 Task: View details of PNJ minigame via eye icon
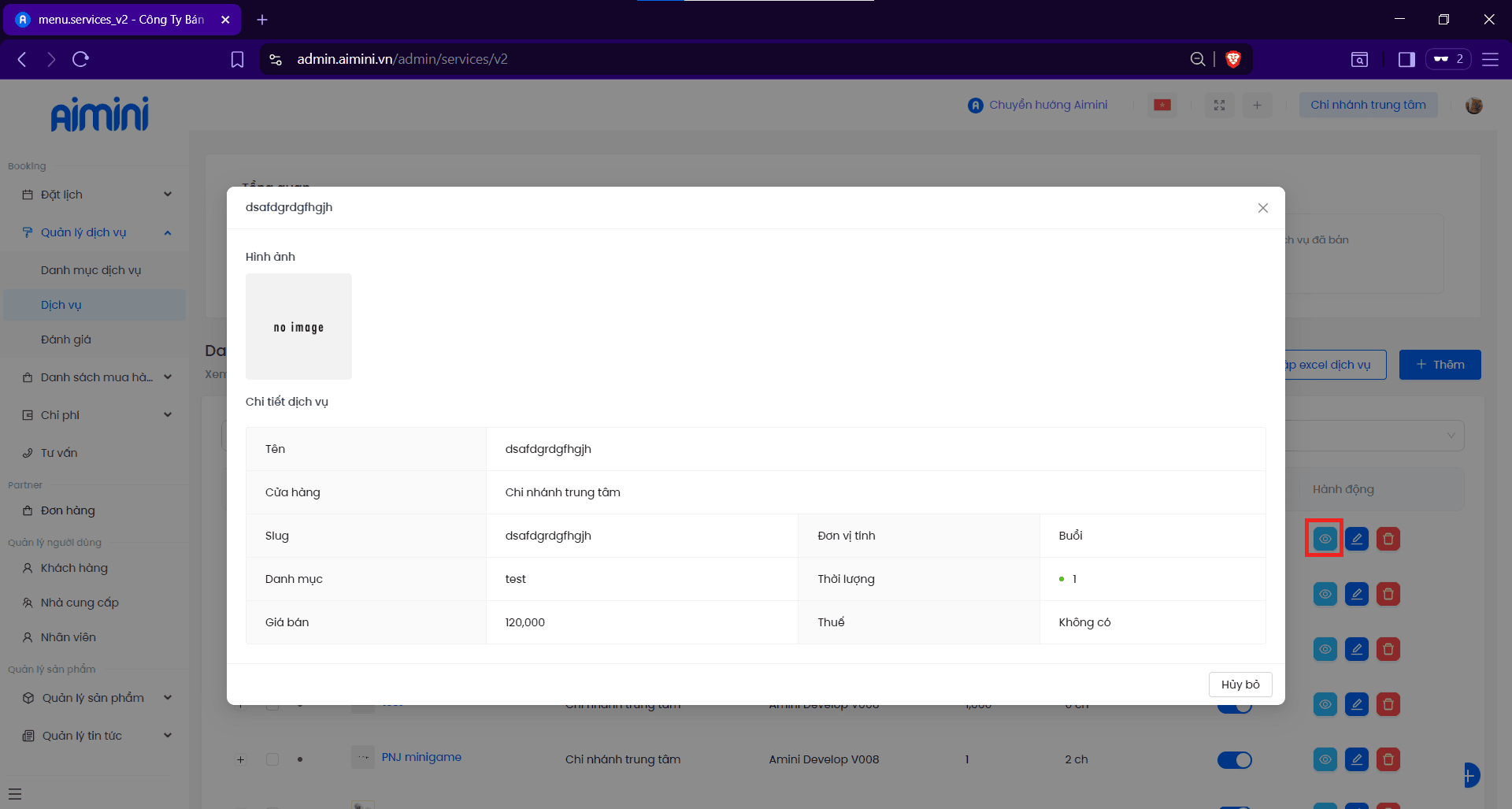(1325, 759)
